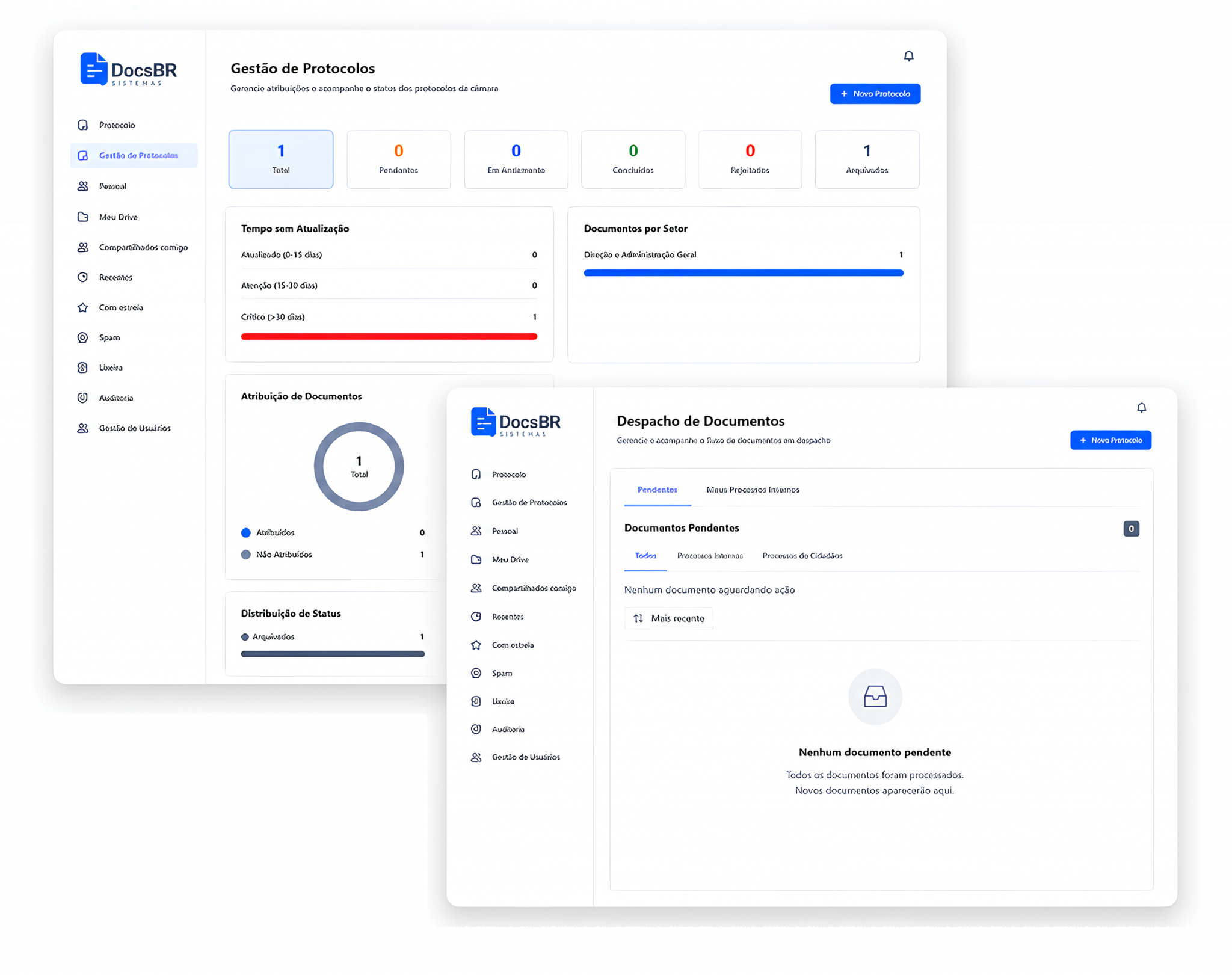Click Novo Protocolo button in Despacho de Documentos window
Viewport: 1232px width, 975px height.
1110,440
